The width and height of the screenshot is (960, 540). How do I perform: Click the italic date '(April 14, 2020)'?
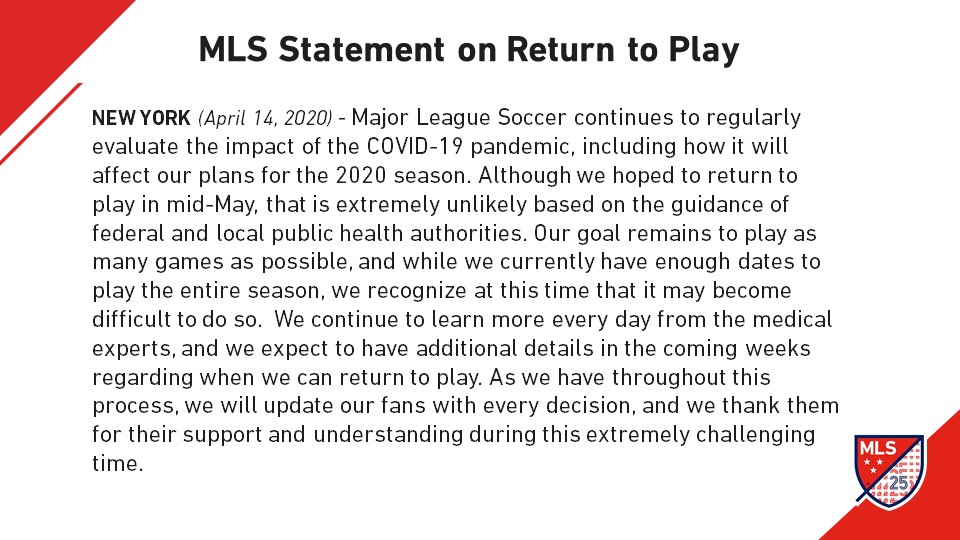pyautogui.click(x=265, y=118)
